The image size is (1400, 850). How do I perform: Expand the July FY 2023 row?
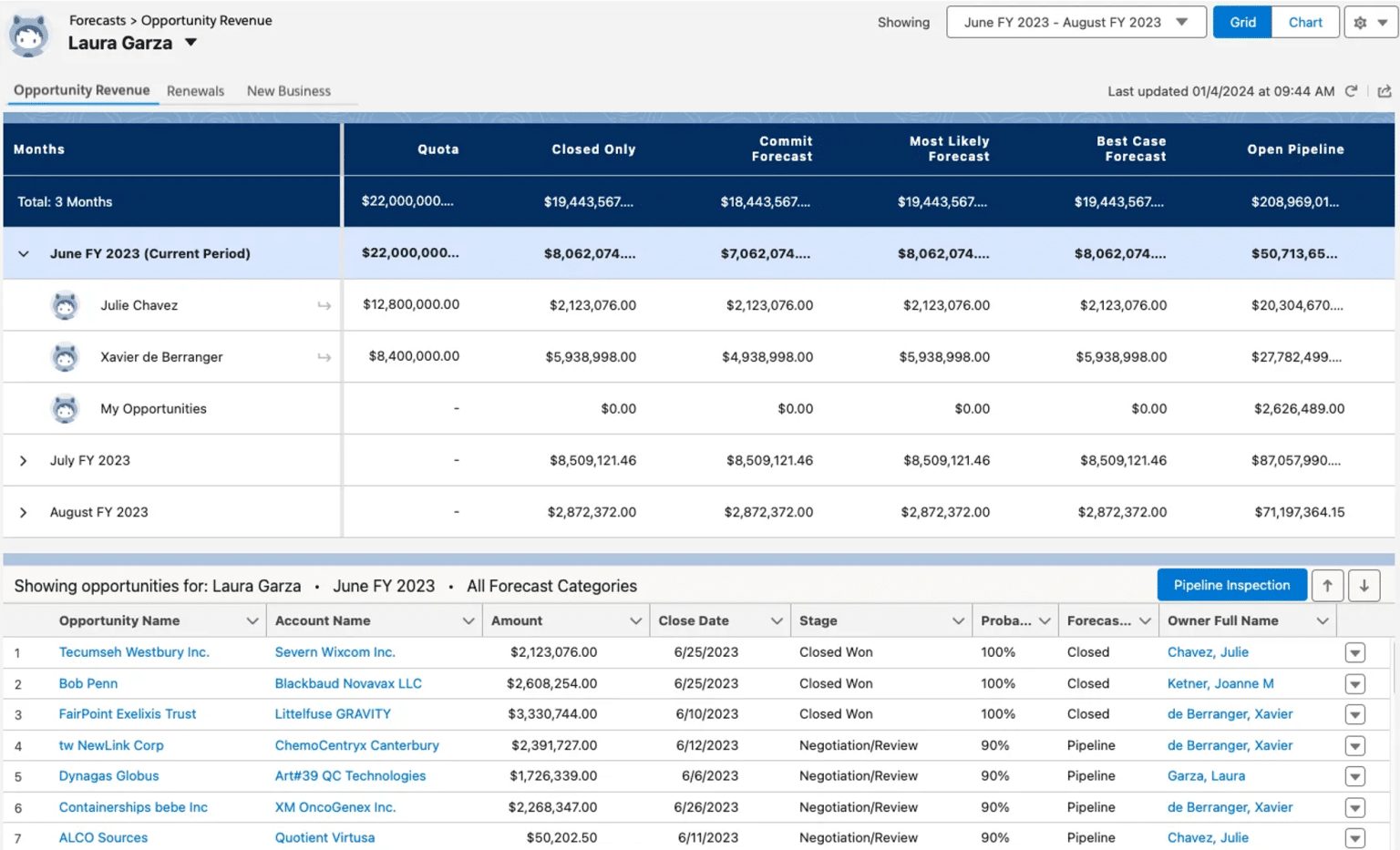(x=23, y=460)
